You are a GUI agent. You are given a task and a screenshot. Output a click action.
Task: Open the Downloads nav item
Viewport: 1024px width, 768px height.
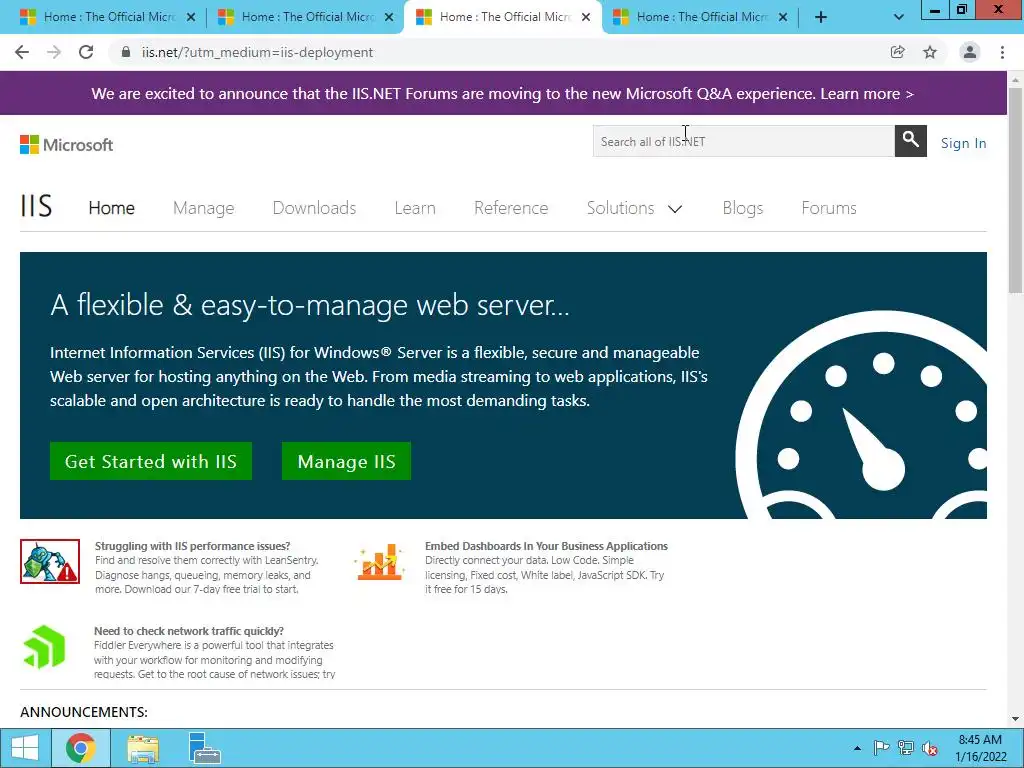pyautogui.click(x=314, y=208)
